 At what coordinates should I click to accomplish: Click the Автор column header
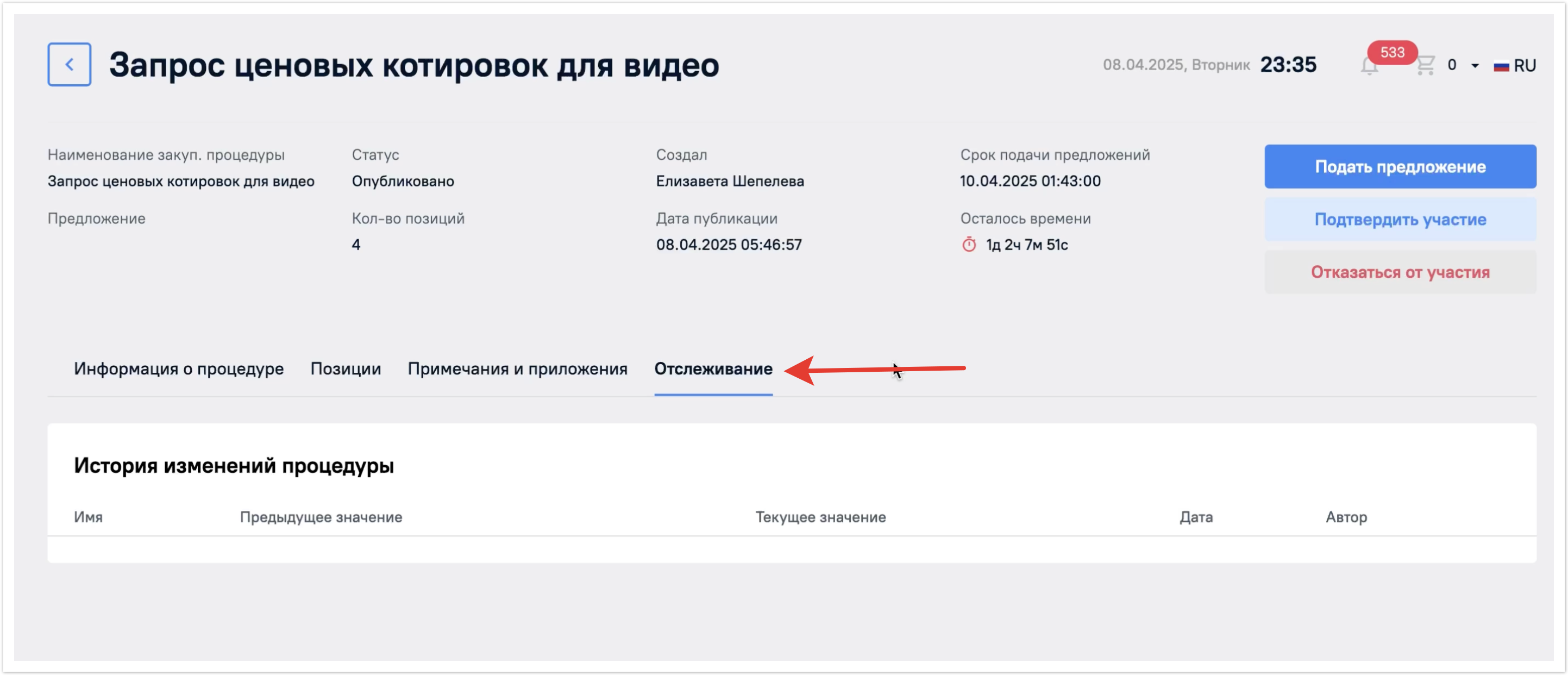[1346, 517]
